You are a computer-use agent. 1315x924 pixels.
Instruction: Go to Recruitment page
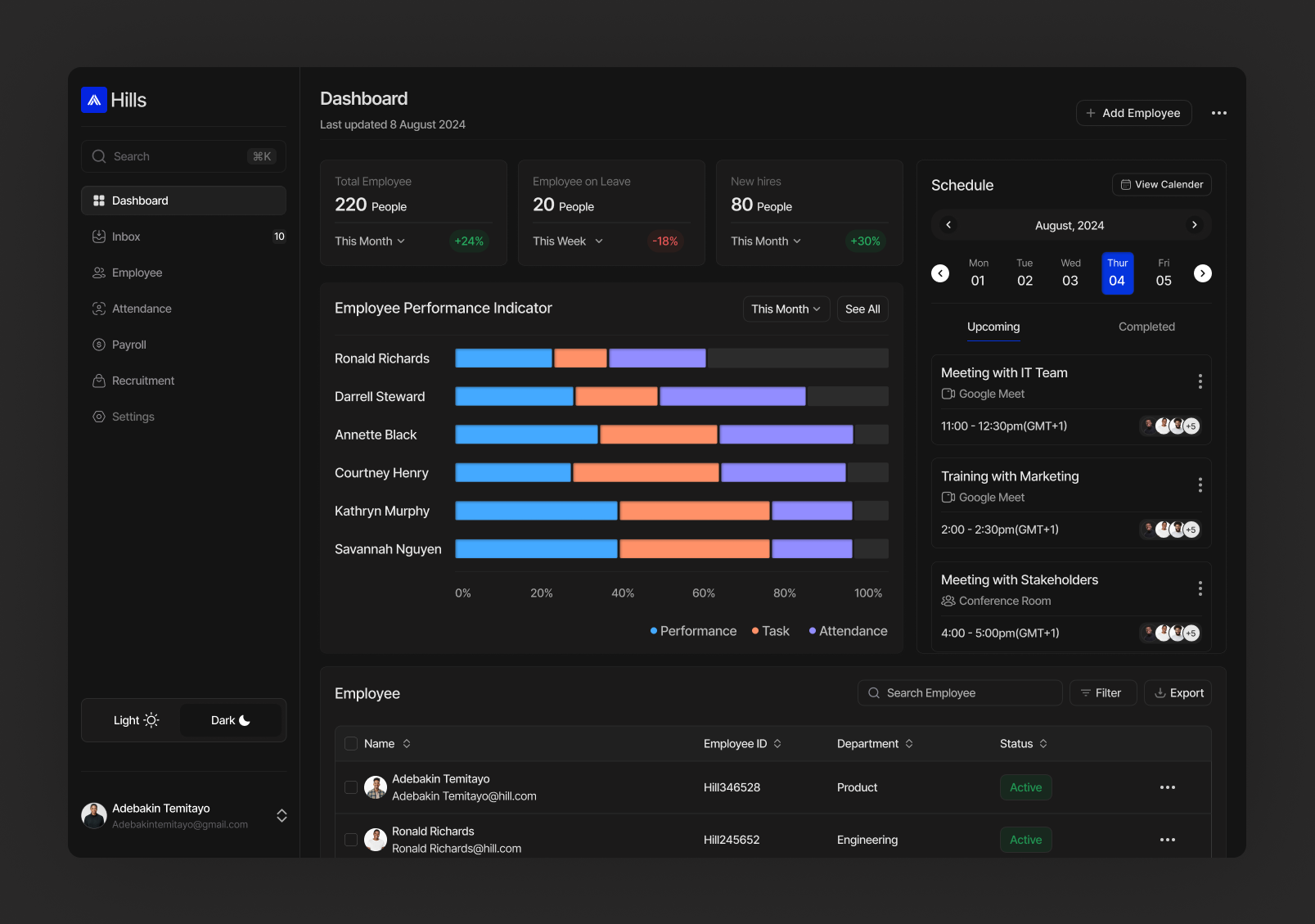tap(142, 381)
